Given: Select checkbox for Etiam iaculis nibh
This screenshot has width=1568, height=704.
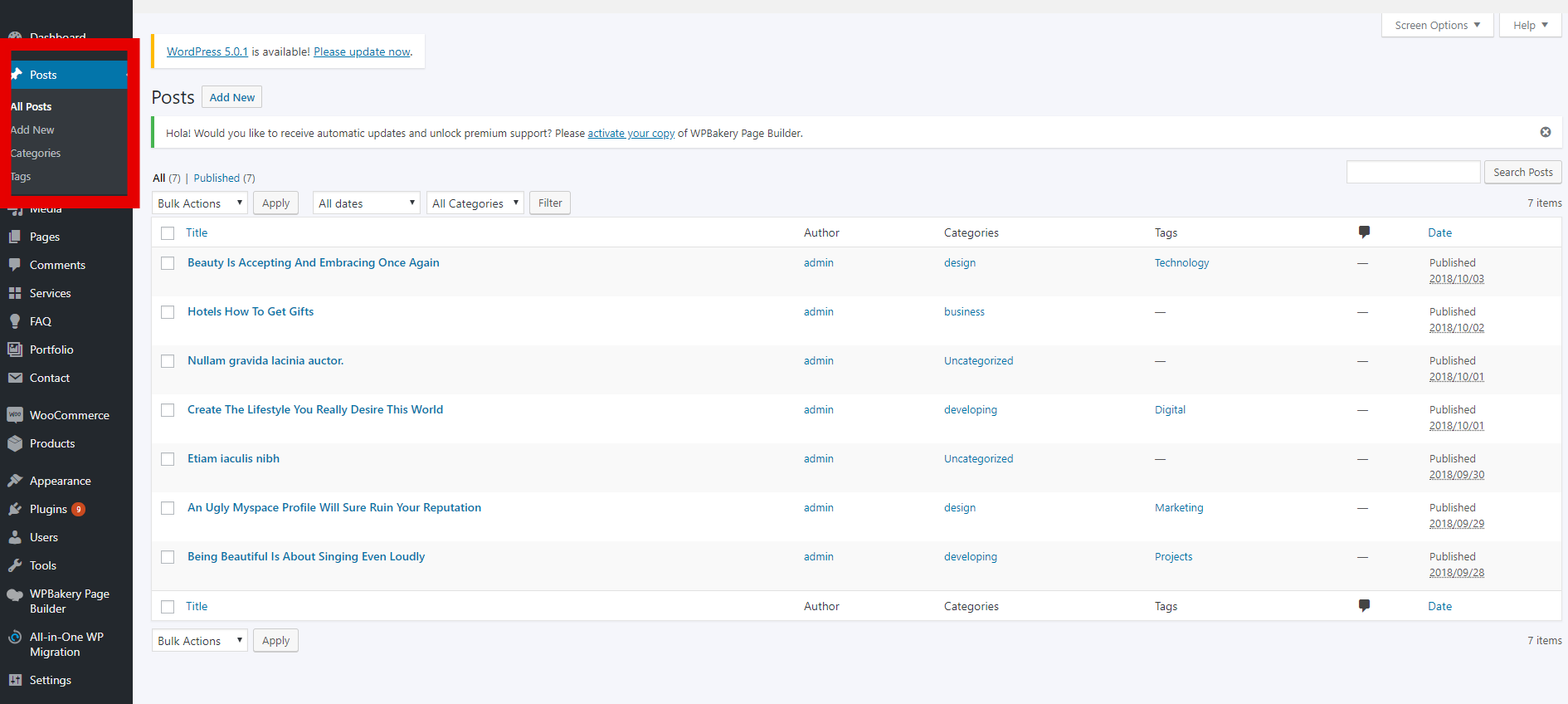Looking at the screenshot, I should tap(168, 459).
